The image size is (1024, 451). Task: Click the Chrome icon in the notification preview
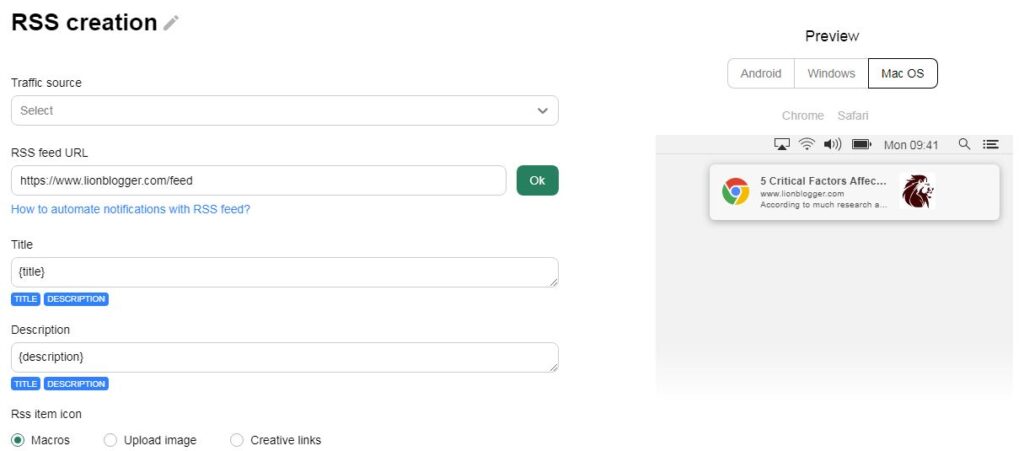point(736,191)
